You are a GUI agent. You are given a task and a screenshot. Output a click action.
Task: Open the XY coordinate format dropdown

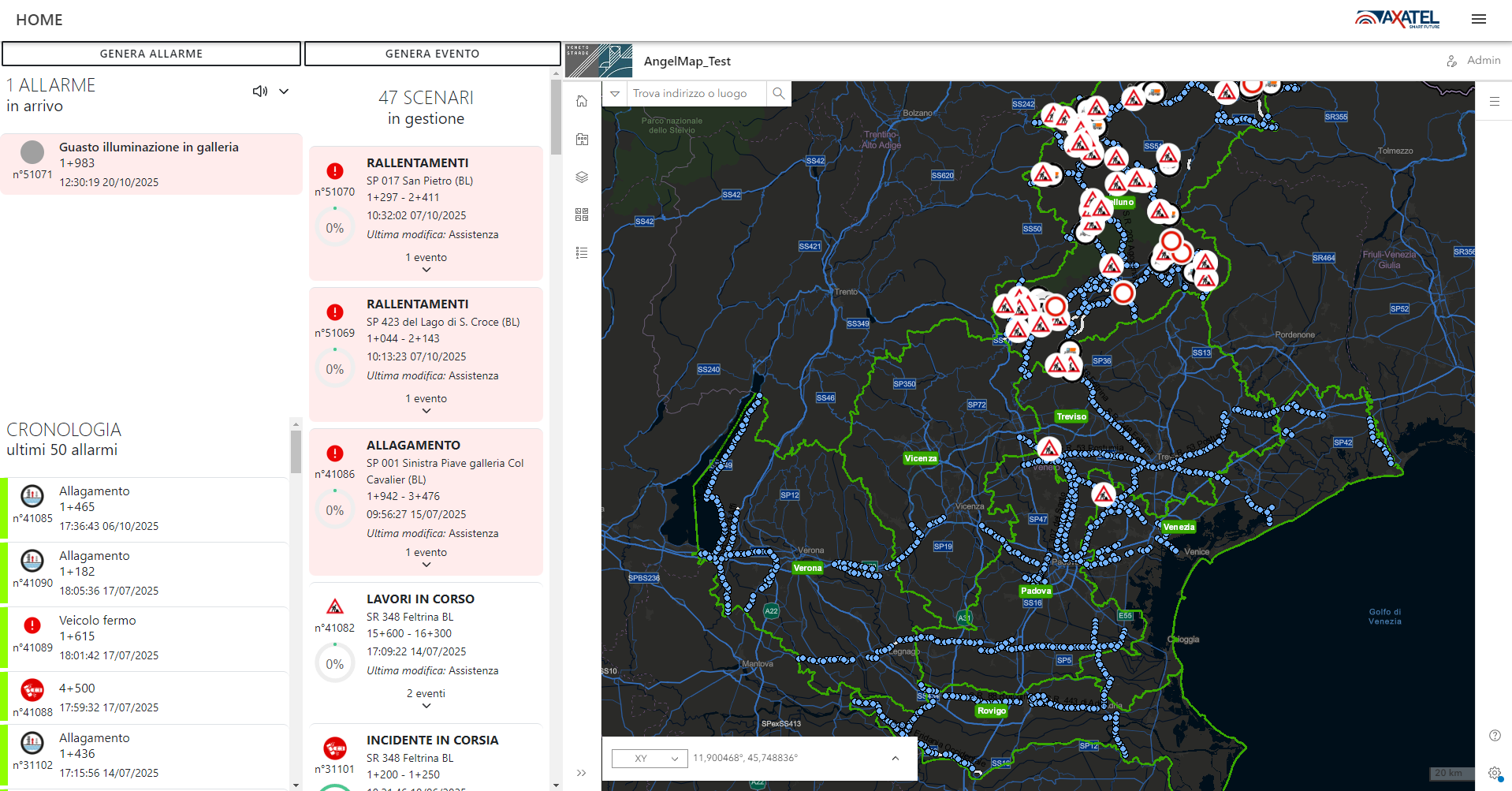[650, 758]
